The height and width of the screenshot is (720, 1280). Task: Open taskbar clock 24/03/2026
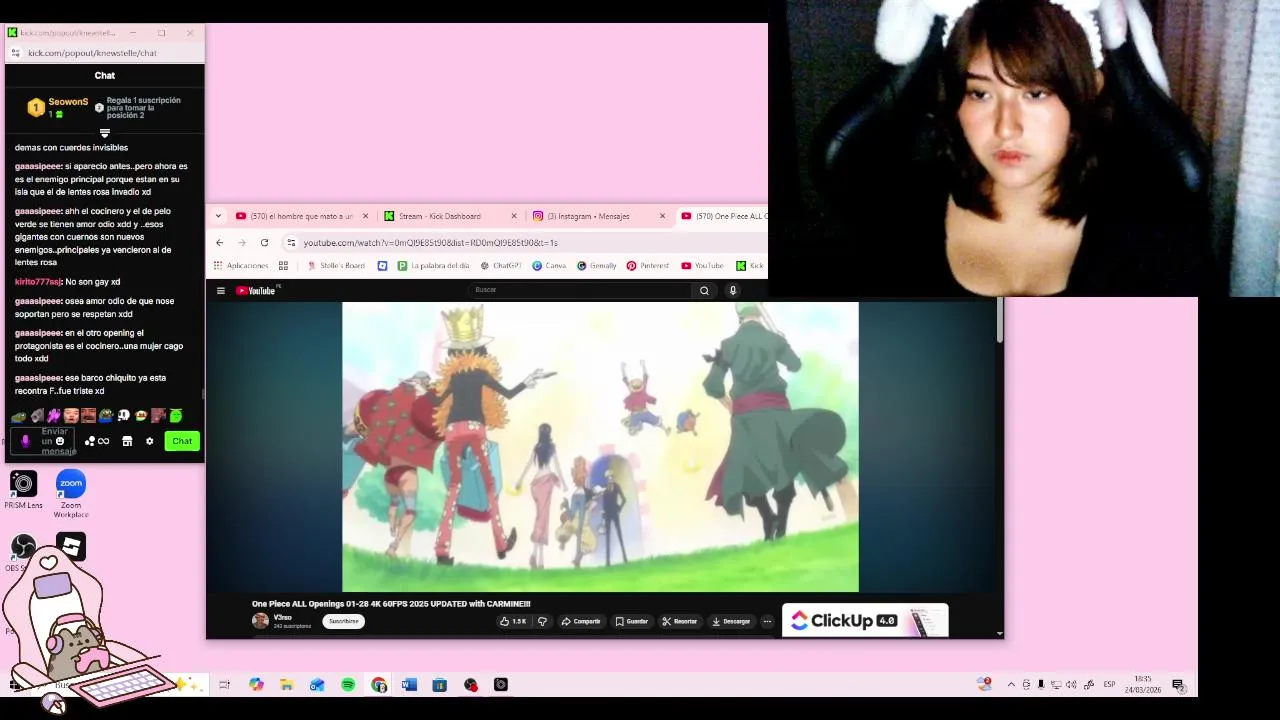coord(1143,685)
